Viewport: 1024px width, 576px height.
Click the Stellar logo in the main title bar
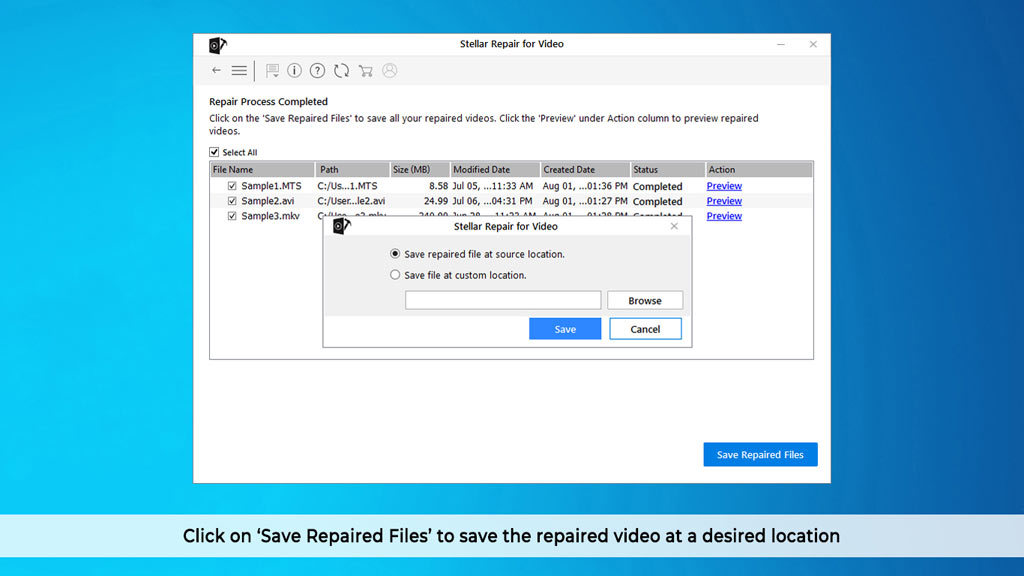tap(217, 45)
